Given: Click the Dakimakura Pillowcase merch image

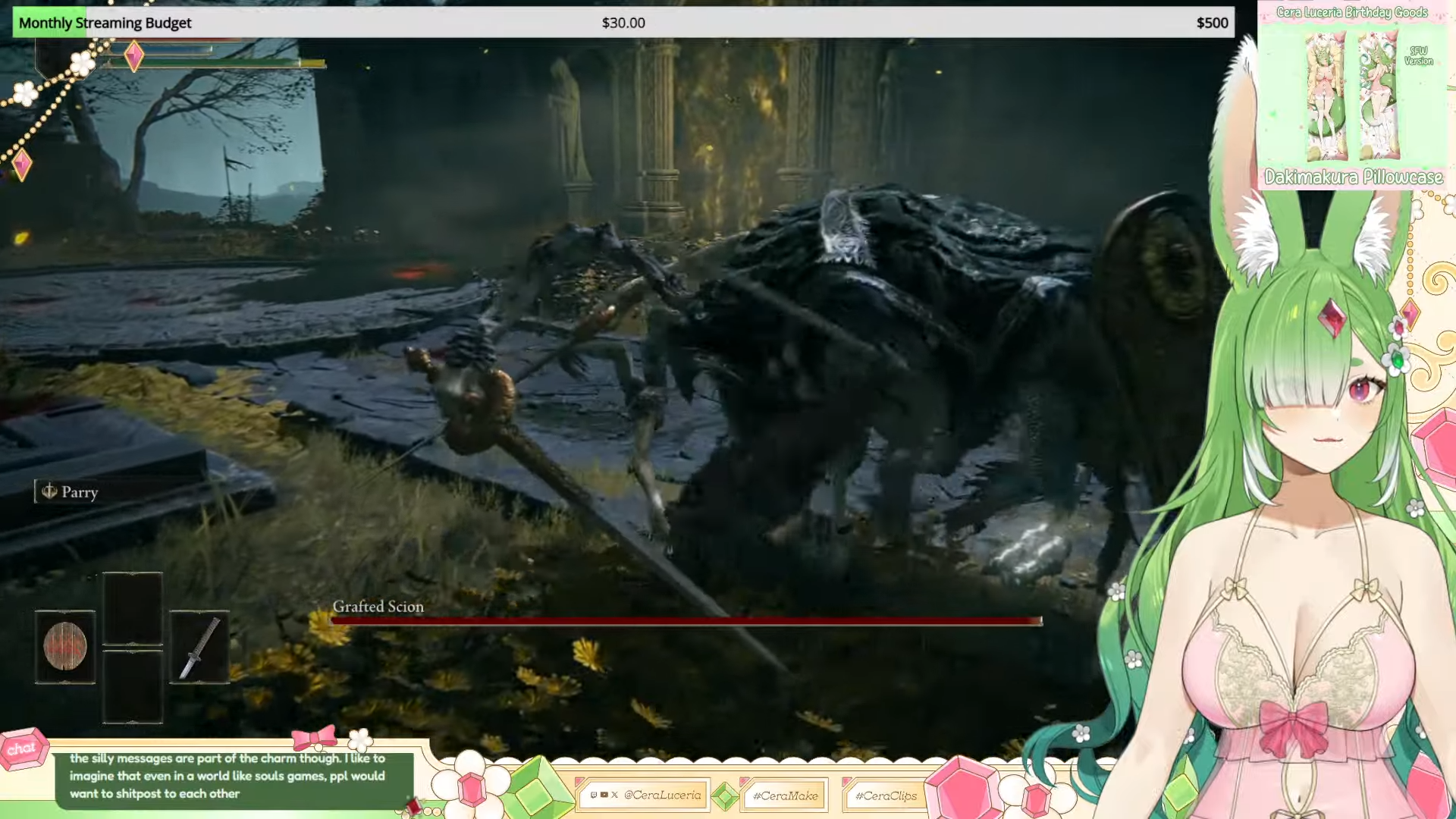Looking at the screenshot, I should pyautogui.click(x=1351, y=95).
